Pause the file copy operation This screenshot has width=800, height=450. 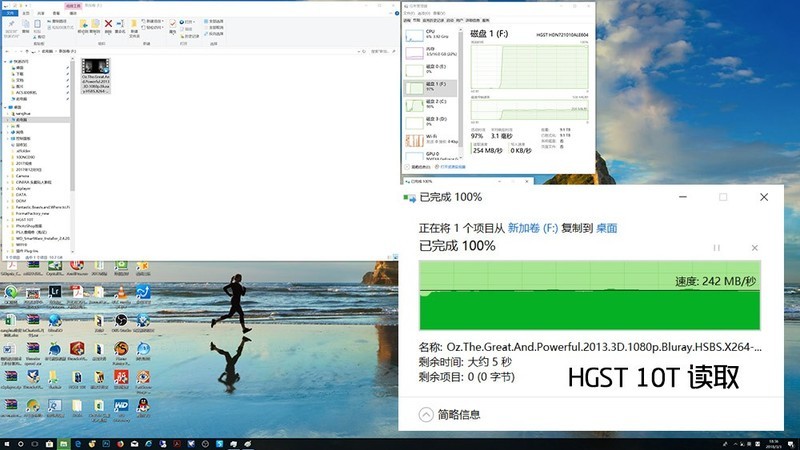(x=716, y=248)
